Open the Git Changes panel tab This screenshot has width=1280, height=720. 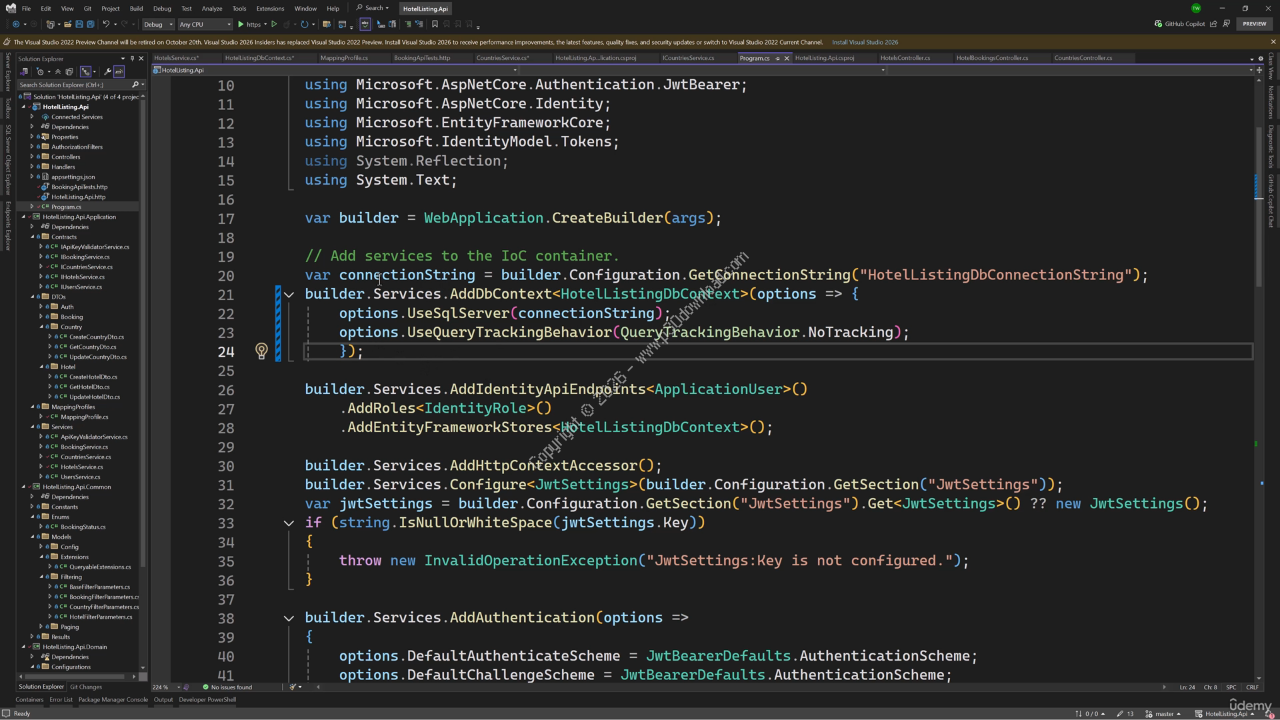click(x=86, y=687)
